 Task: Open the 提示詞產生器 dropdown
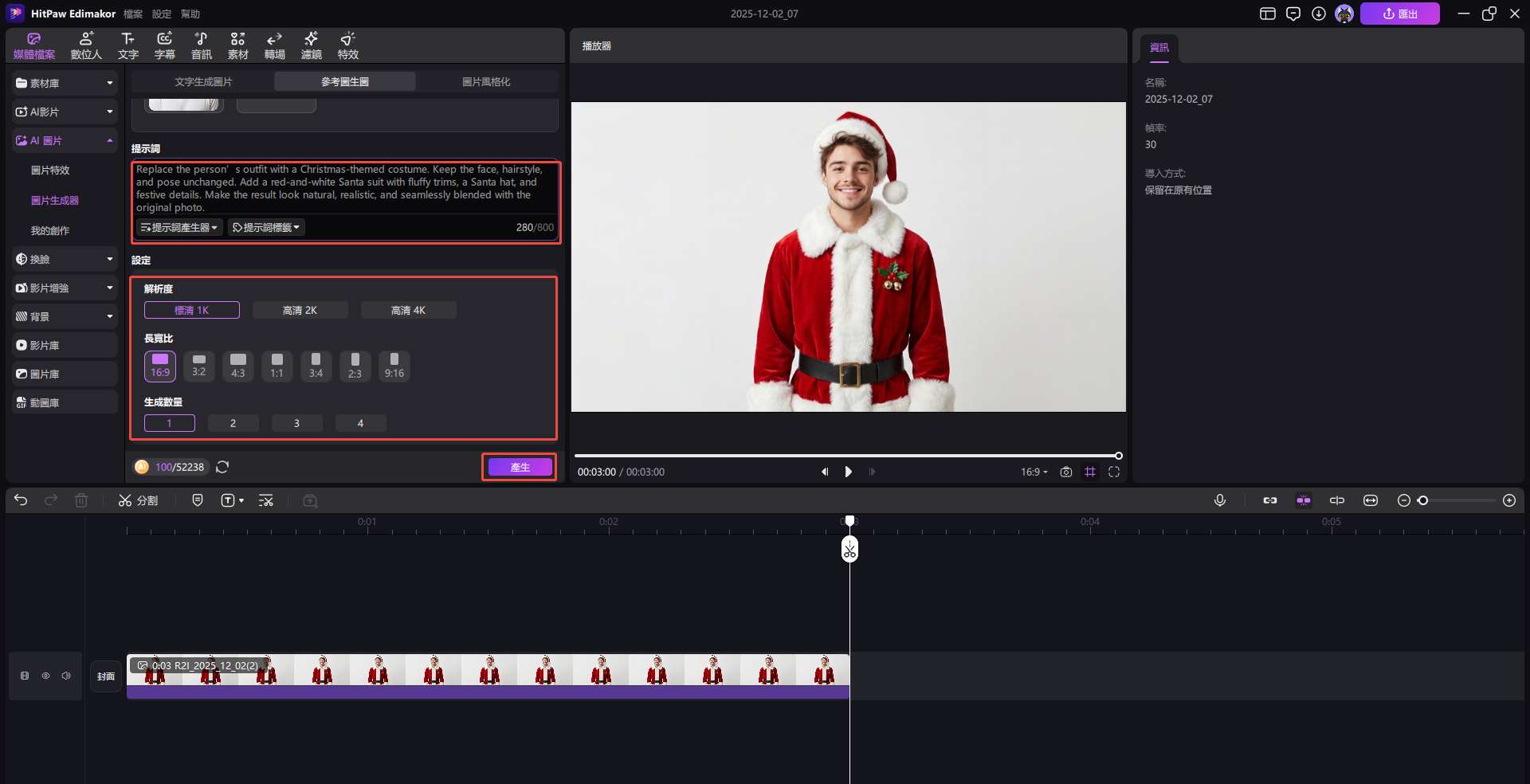click(178, 228)
